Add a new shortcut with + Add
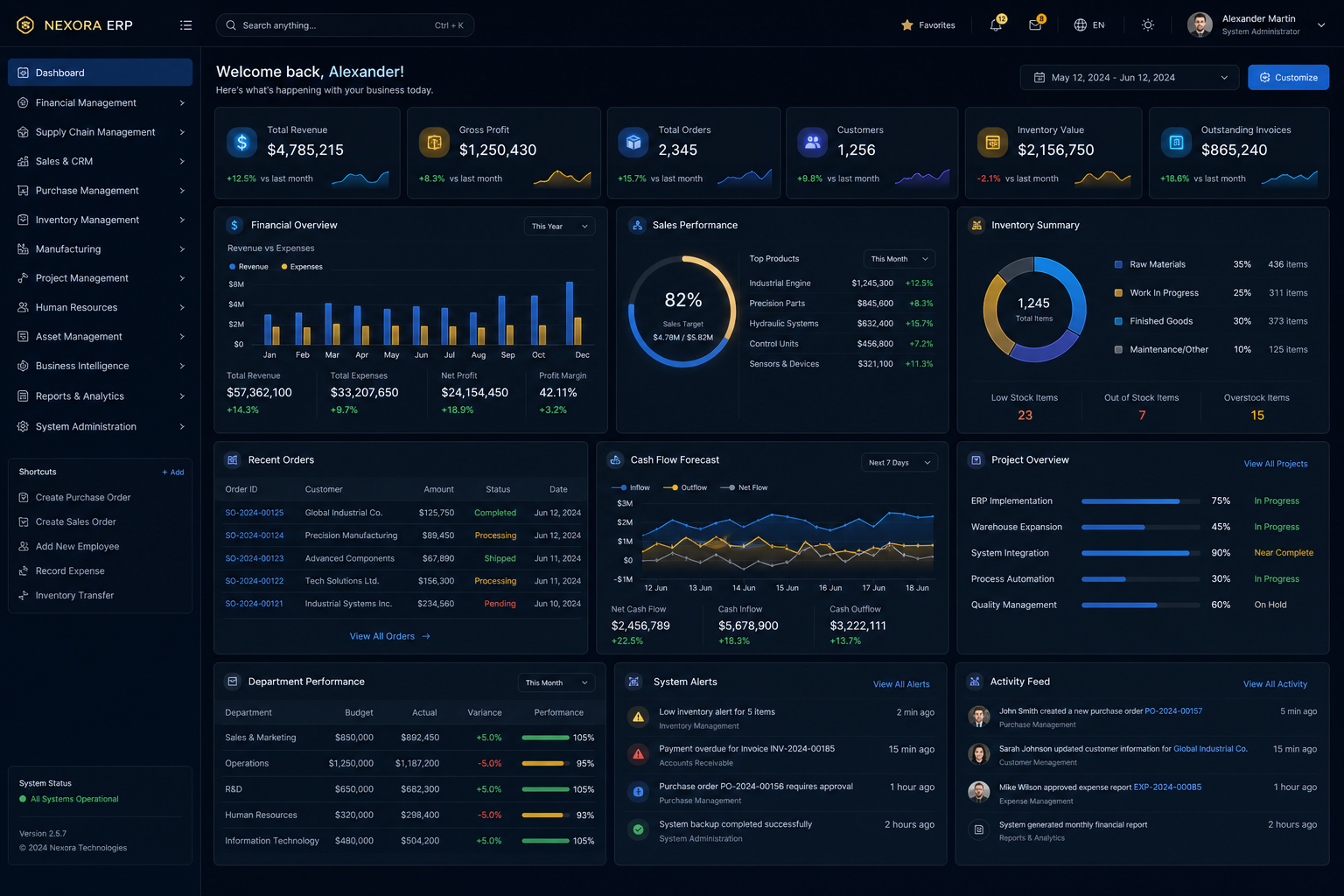The width and height of the screenshot is (1344, 896). pos(173,472)
